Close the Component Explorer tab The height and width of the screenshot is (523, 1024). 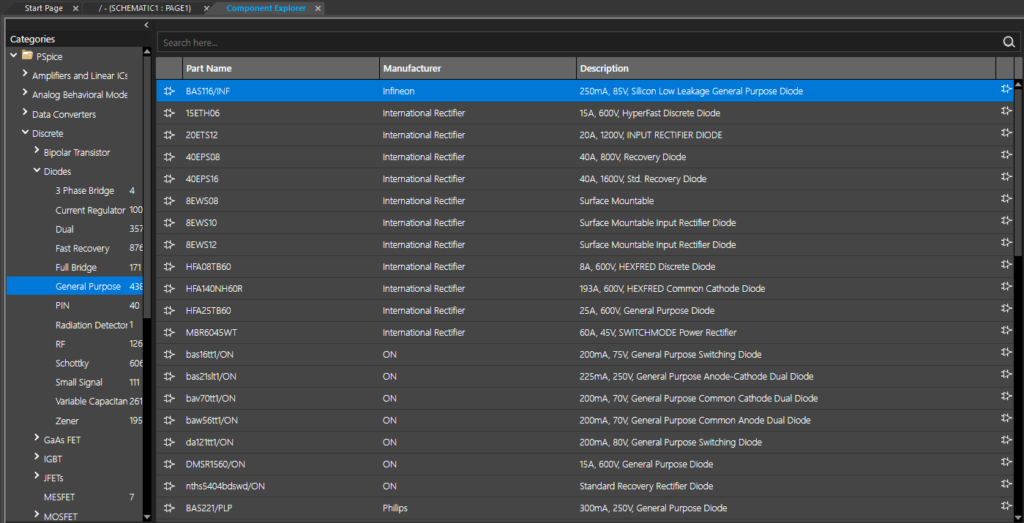318,8
